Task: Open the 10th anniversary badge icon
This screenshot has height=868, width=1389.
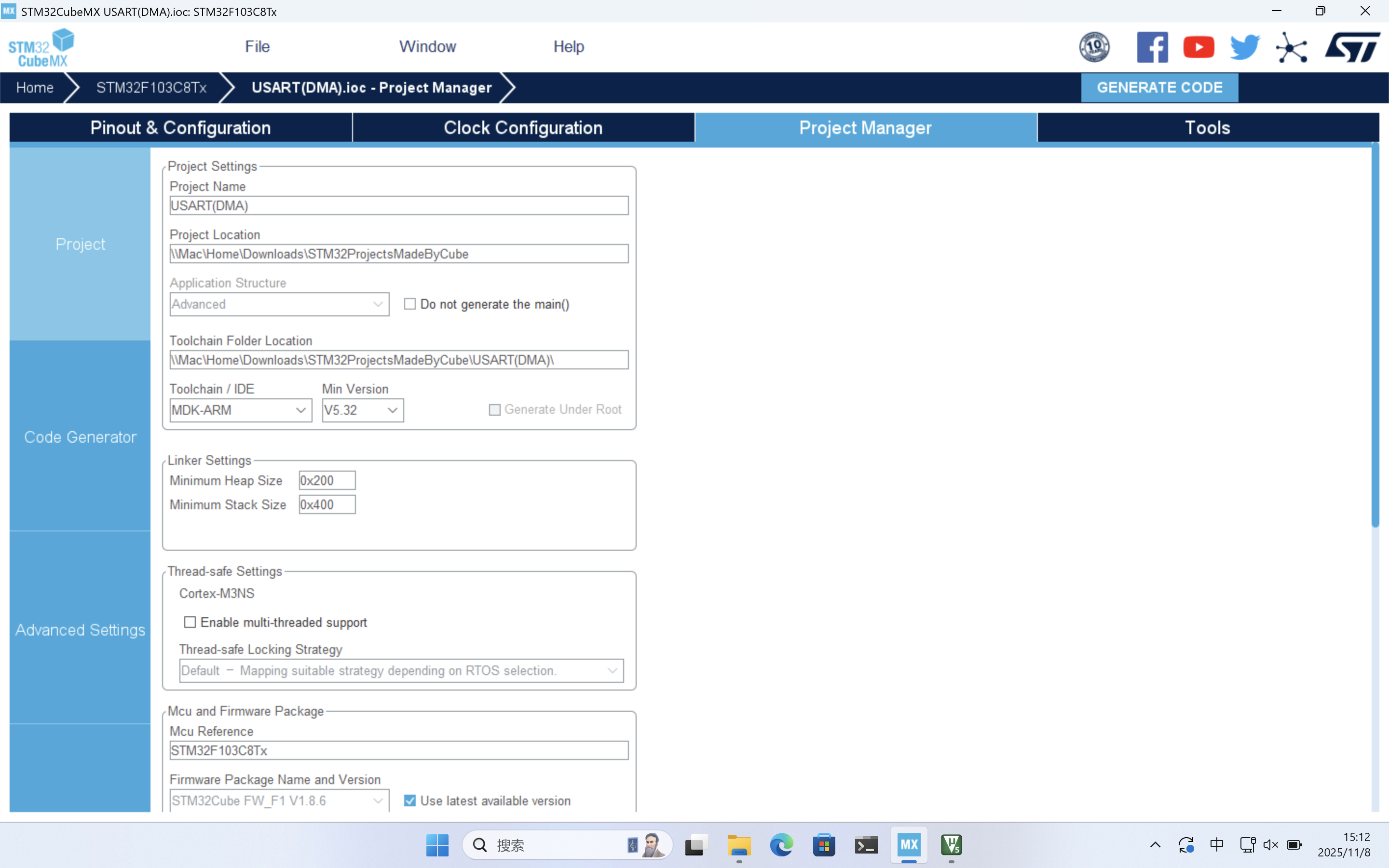Action: 1094,47
